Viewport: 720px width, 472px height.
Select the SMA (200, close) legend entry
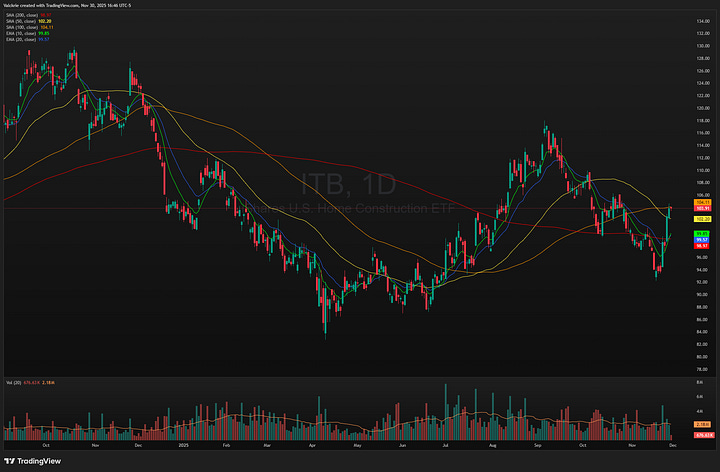pyautogui.click(x=28, y=15)
